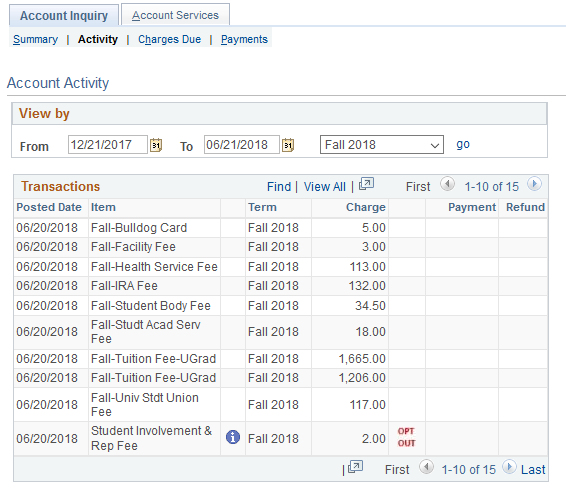Switch to the Account Services tab

tap(175, 15)
